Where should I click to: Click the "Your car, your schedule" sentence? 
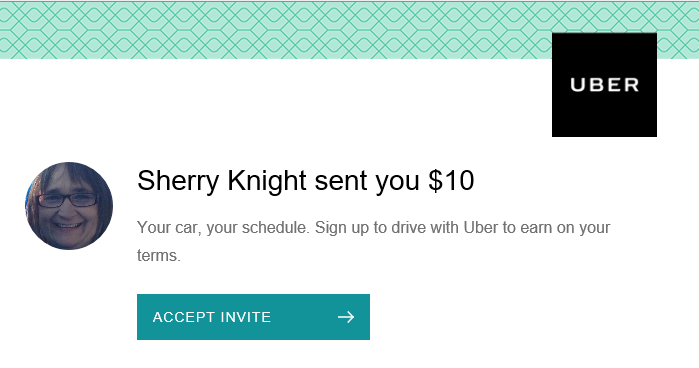click(x=223, y=228)
